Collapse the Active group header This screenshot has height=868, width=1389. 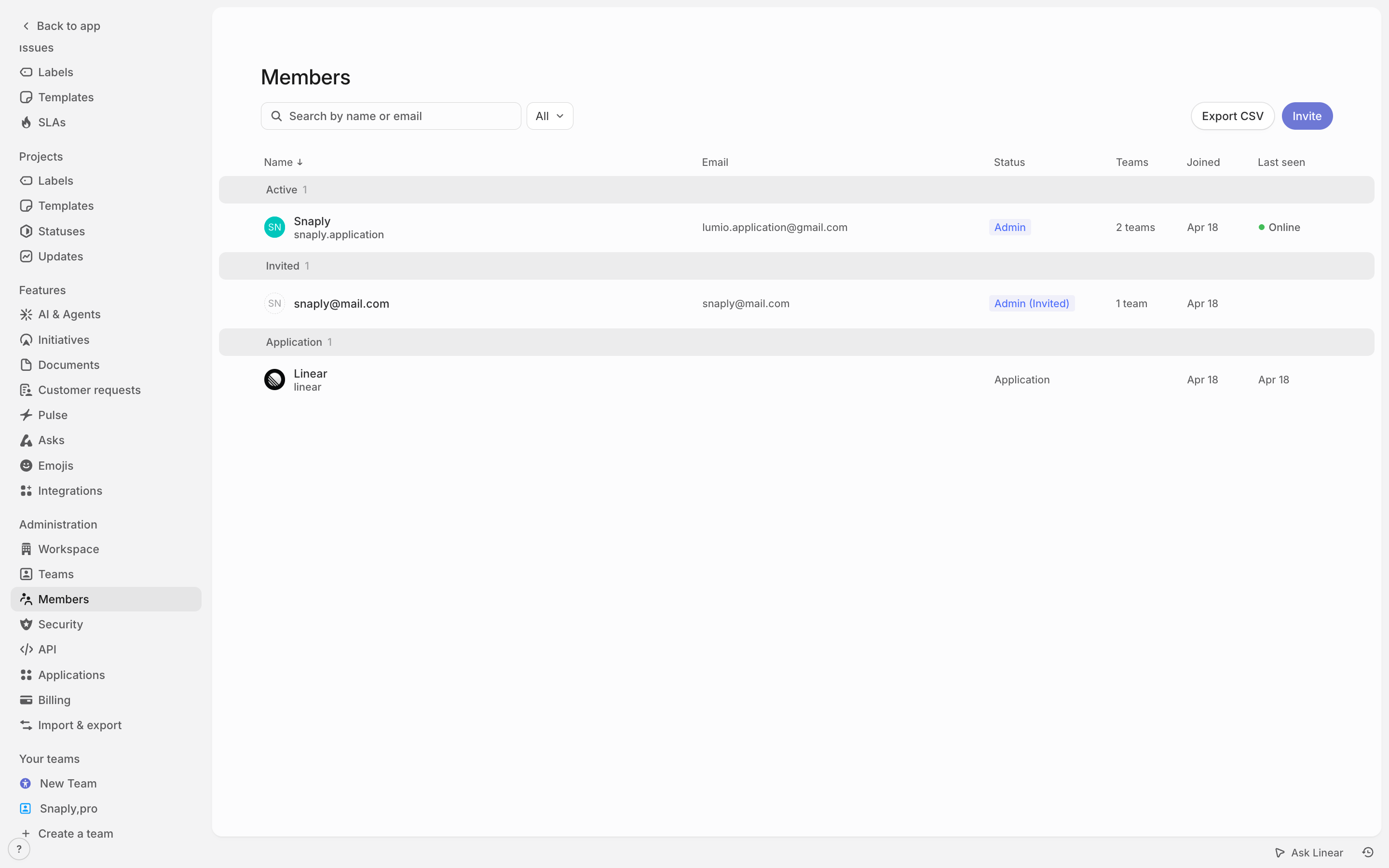796,190
